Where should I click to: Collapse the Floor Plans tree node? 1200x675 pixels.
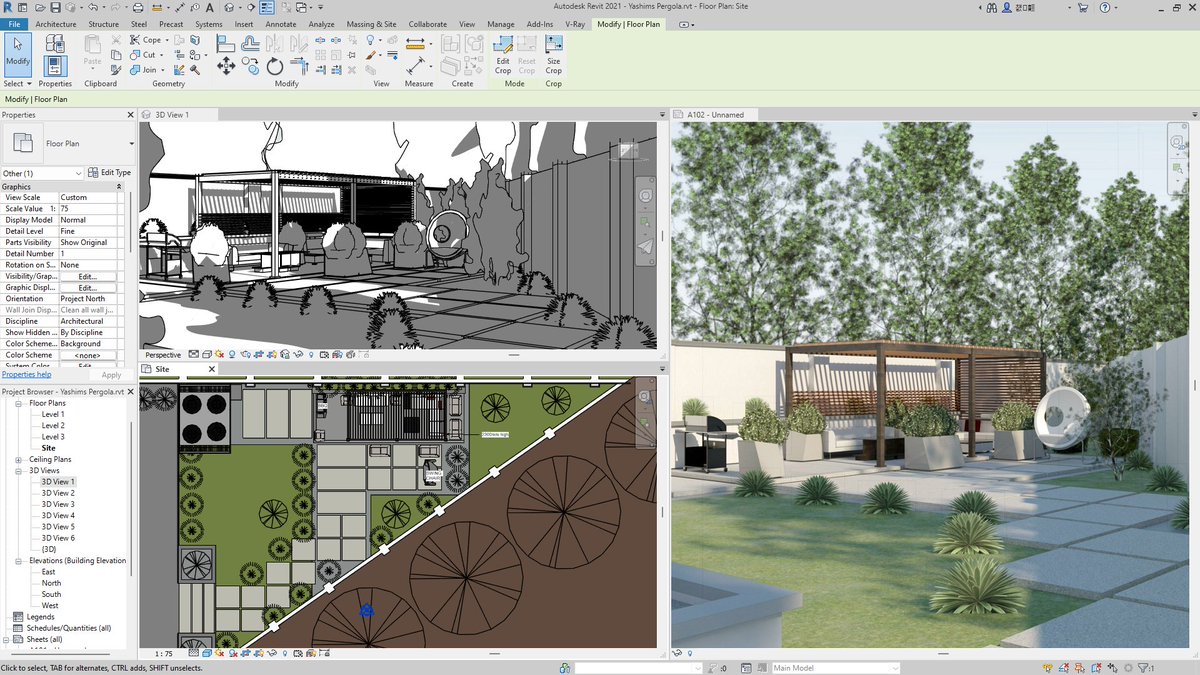[x=19, y=403]
